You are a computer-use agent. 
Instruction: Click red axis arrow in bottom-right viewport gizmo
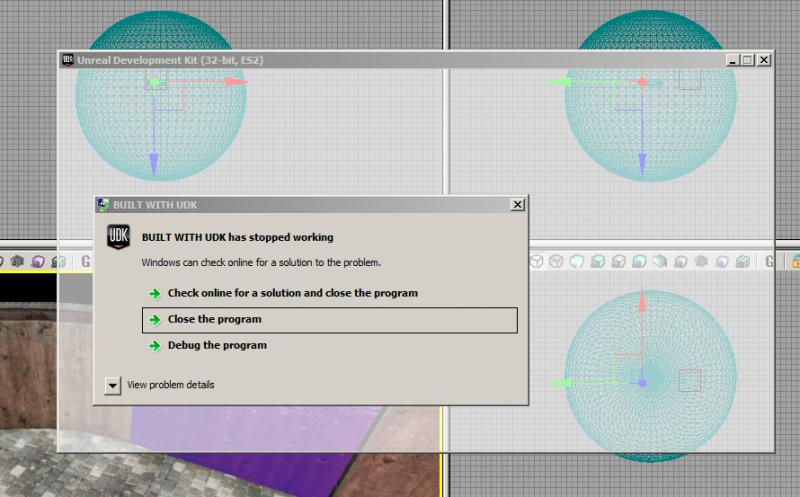(x=642, y=300)
